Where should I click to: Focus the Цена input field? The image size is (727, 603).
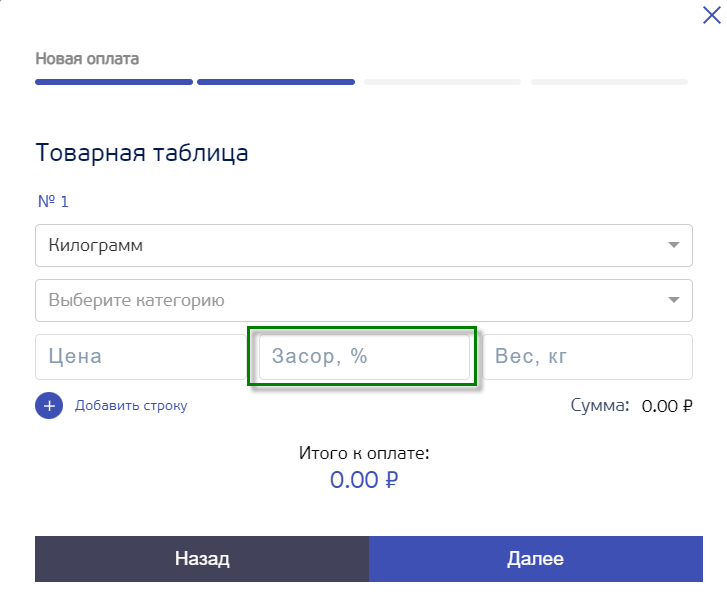(140, 357)
